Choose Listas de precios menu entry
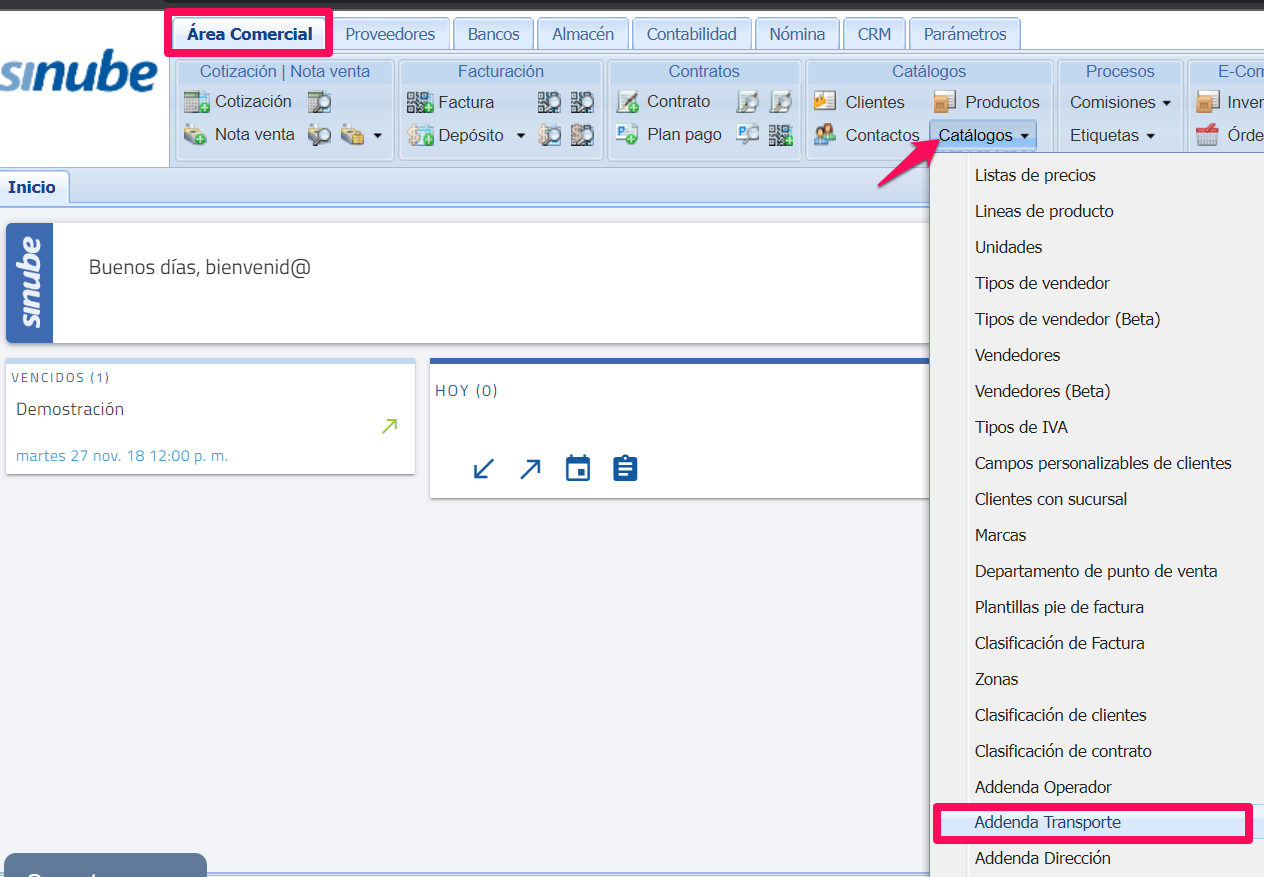Image resolution: width=1264 pixels, height=877 pixels. click(1035, 175)
